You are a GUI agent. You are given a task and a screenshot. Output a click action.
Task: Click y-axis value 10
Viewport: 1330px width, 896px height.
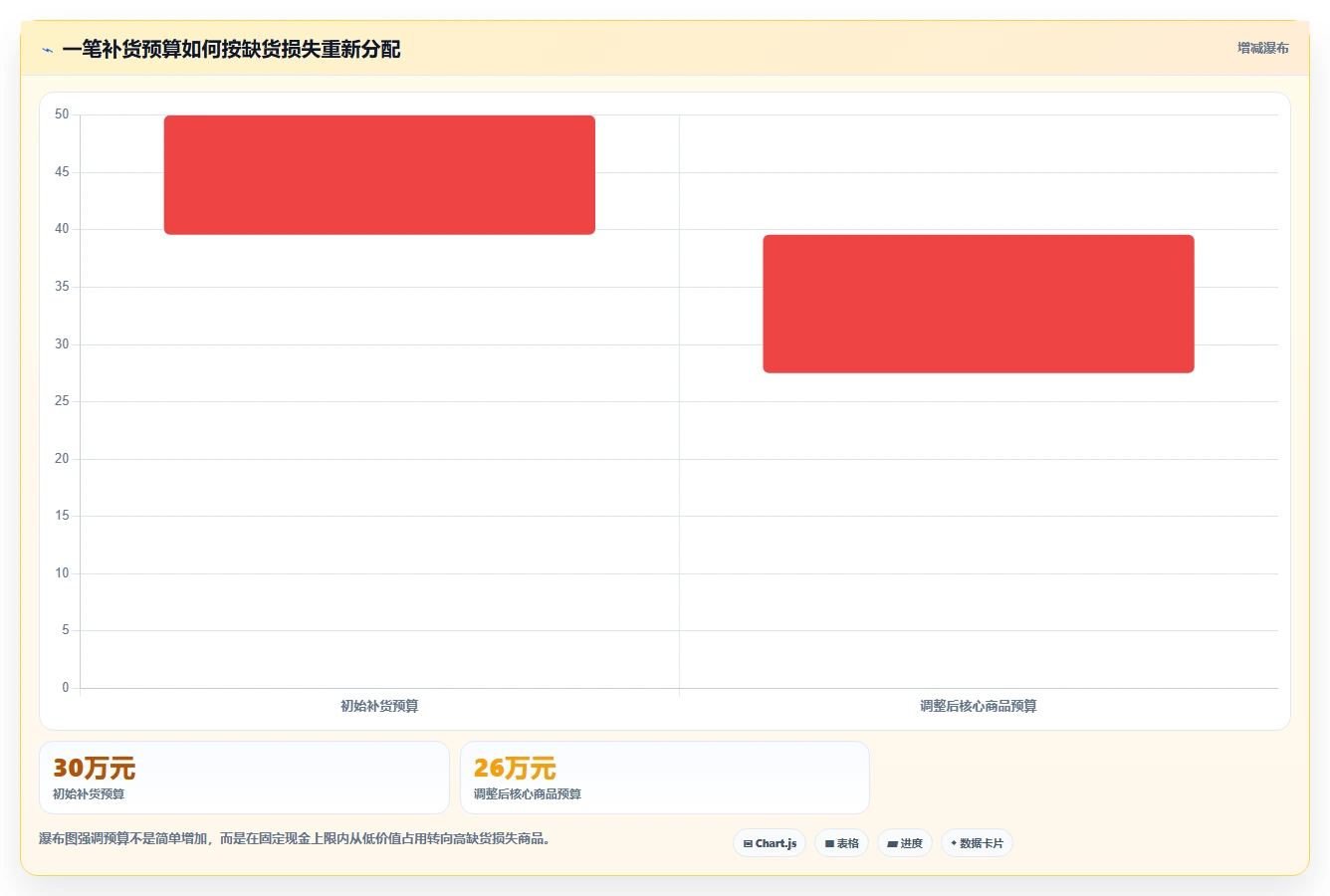click(62, 573)
